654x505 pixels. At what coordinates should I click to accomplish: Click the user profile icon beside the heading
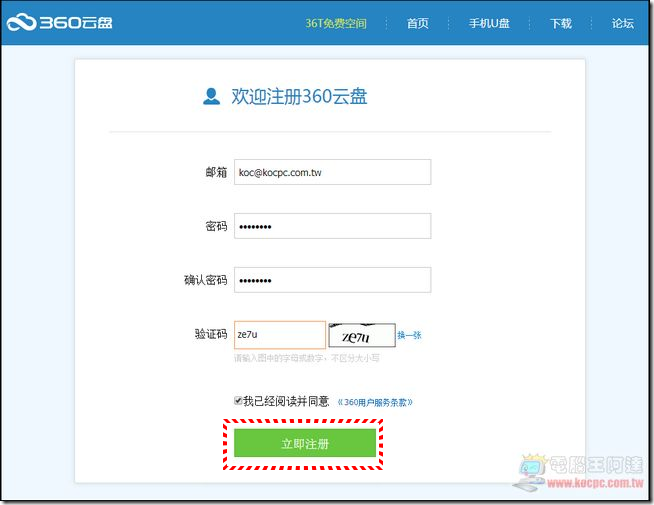pos(211,97)
